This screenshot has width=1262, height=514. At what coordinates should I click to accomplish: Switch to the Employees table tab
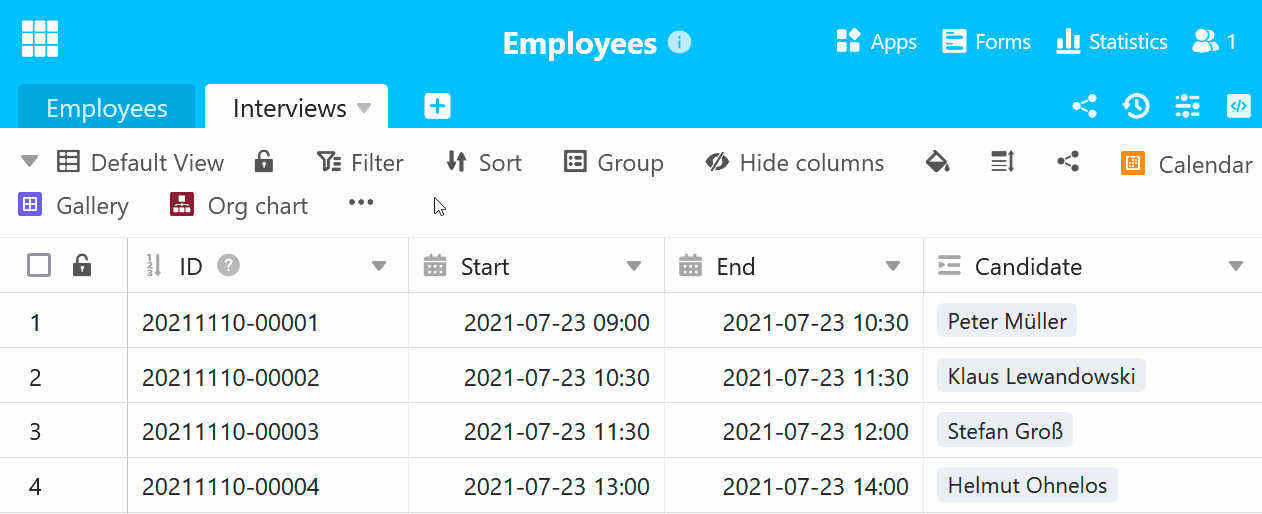coord(107,108)
